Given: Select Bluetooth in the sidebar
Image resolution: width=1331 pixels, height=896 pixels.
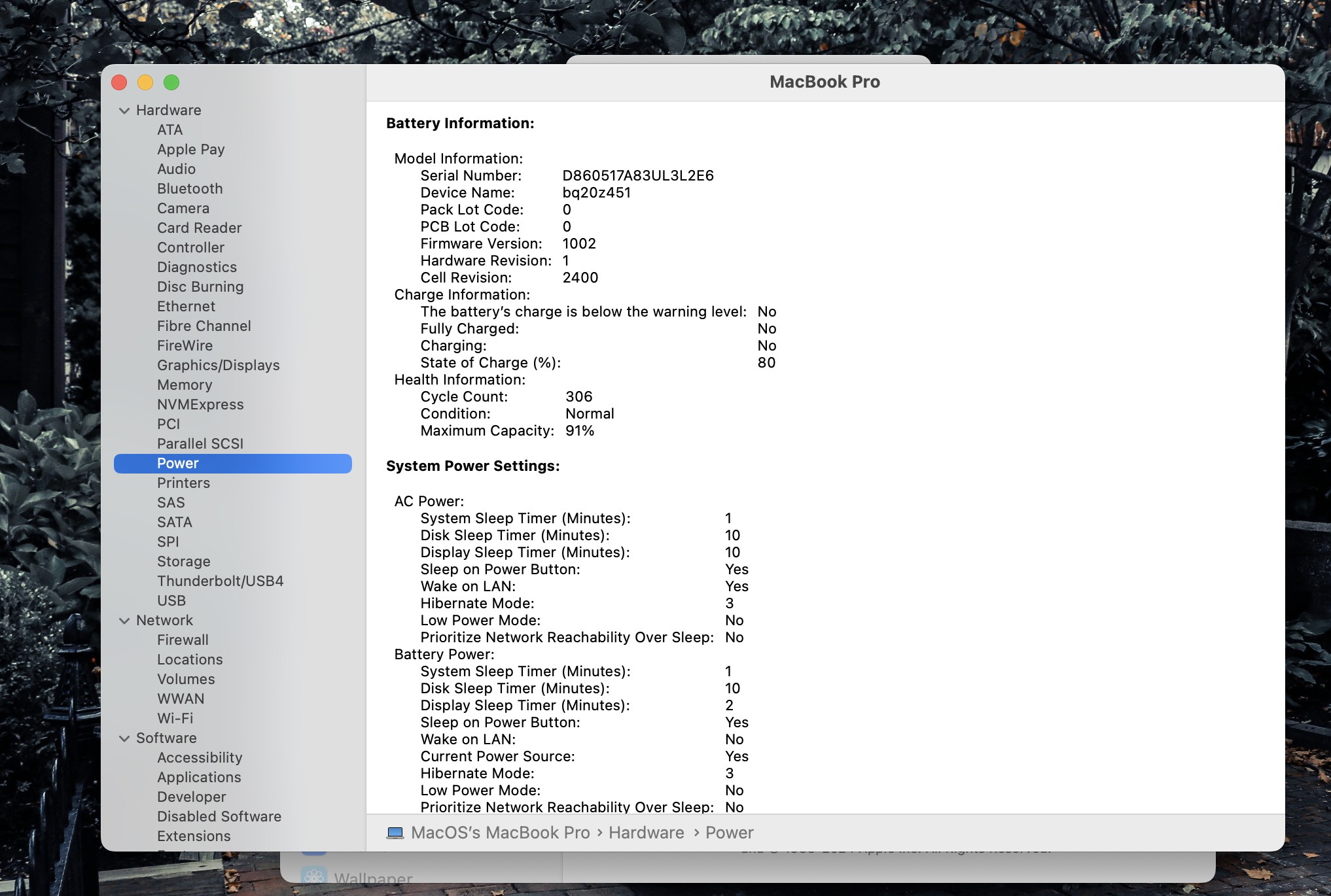Looking at the screenshot, I should coord(190,188).
